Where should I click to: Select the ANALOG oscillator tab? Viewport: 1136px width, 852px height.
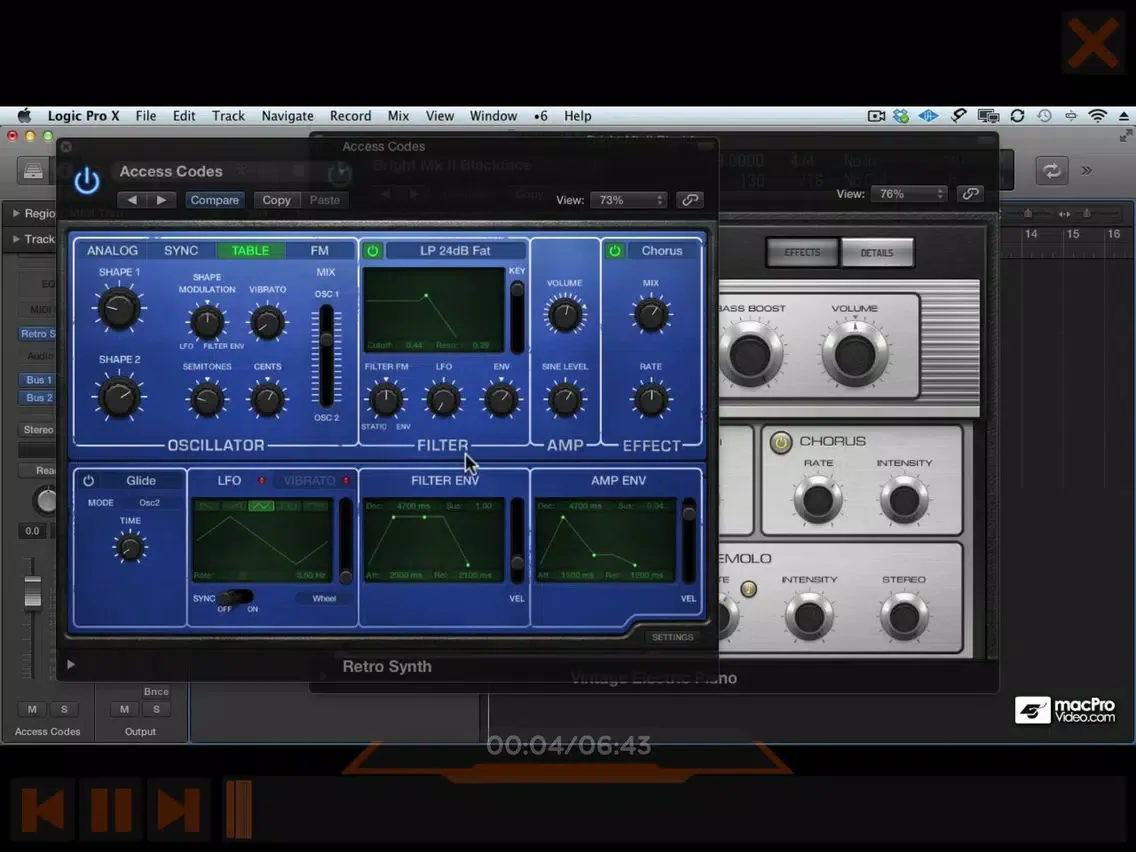112,251
